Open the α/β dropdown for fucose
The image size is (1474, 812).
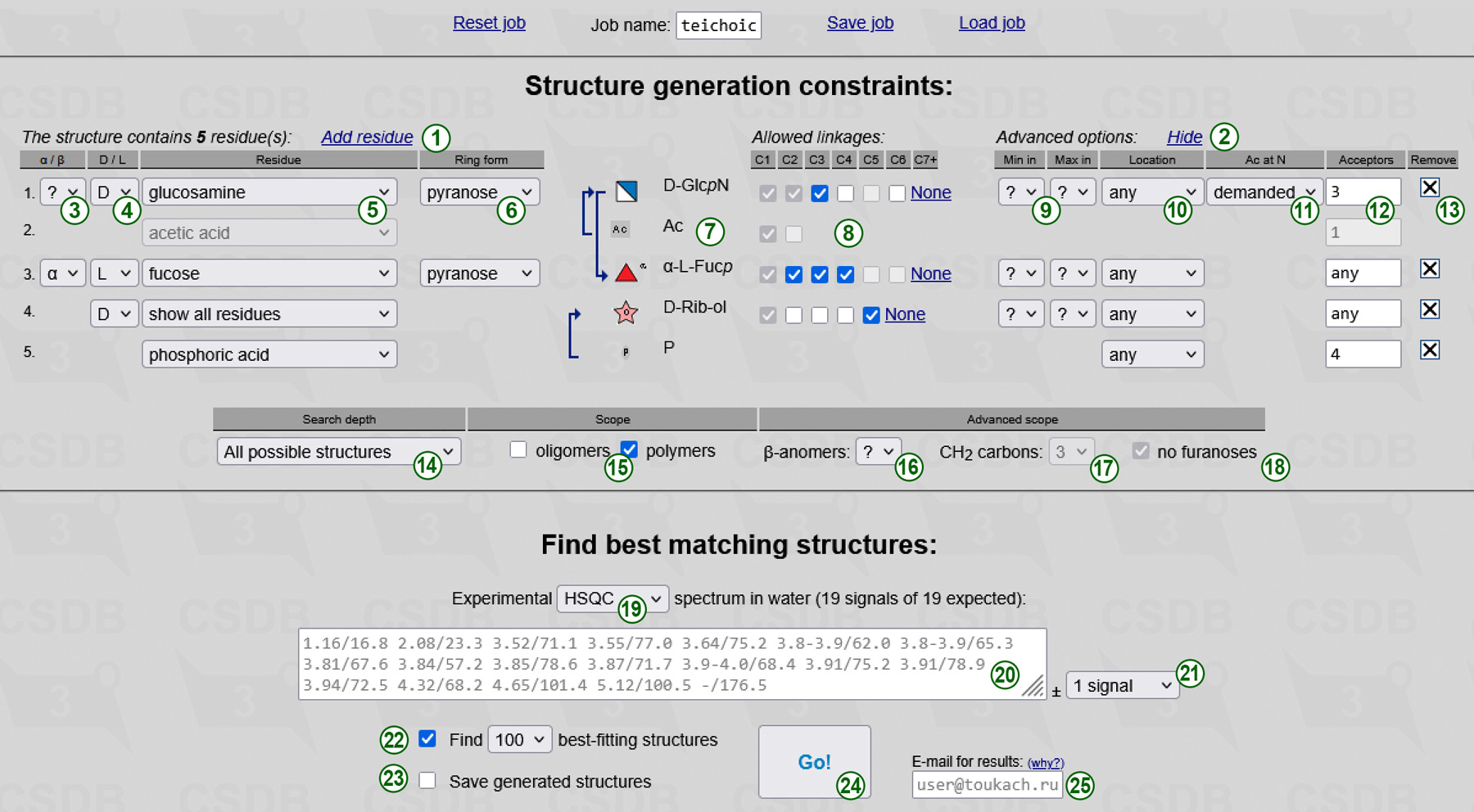[62, 273]
